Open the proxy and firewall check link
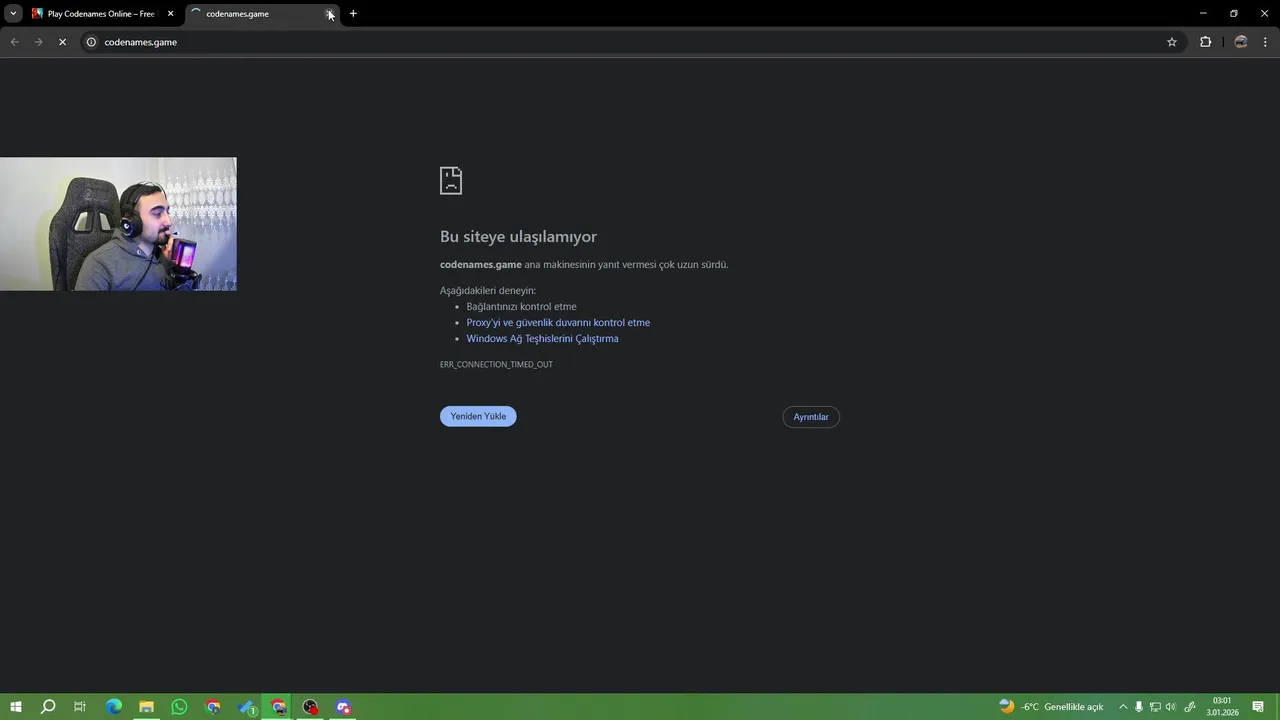The image size is (1280, 720). tap(558, 323)
